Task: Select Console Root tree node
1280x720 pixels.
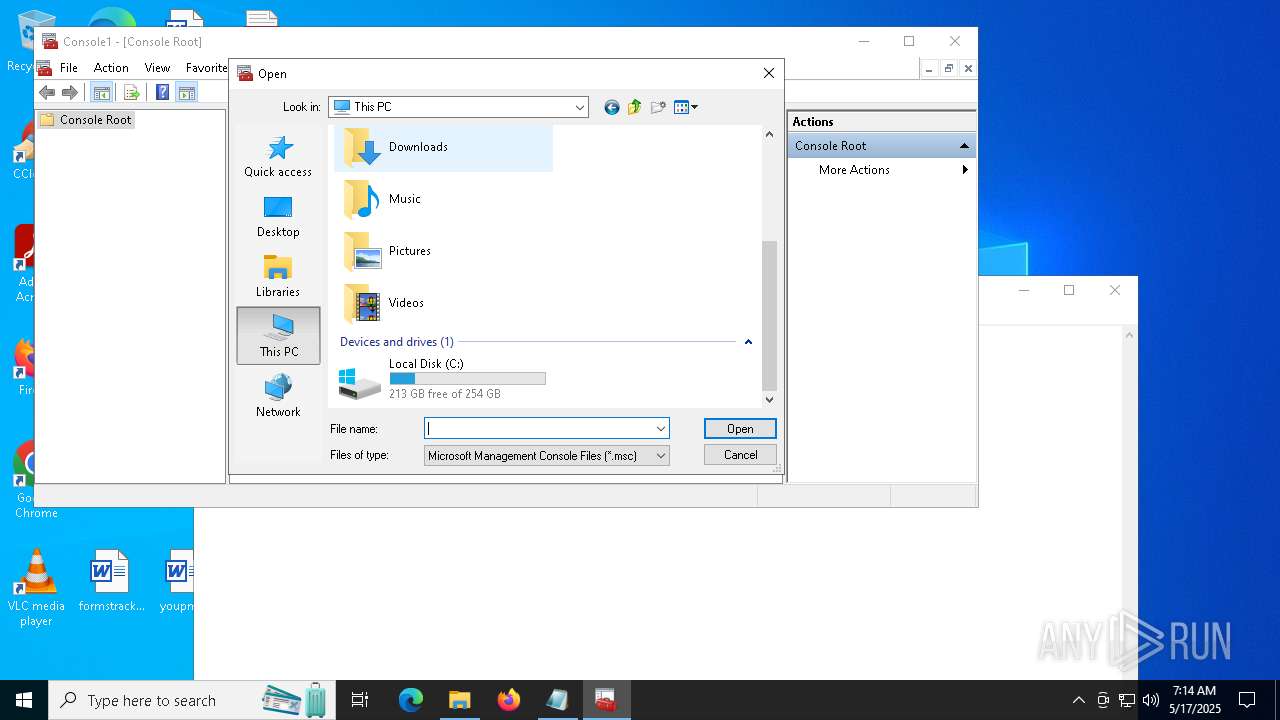Action: [x=86, y=120]
